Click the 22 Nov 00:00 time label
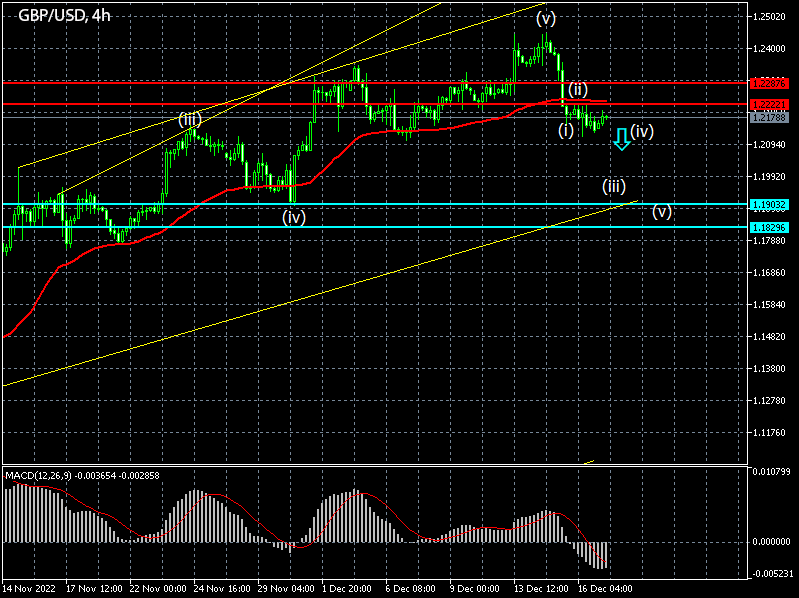This screenshot has width=799, height=598. coord(158,589)
